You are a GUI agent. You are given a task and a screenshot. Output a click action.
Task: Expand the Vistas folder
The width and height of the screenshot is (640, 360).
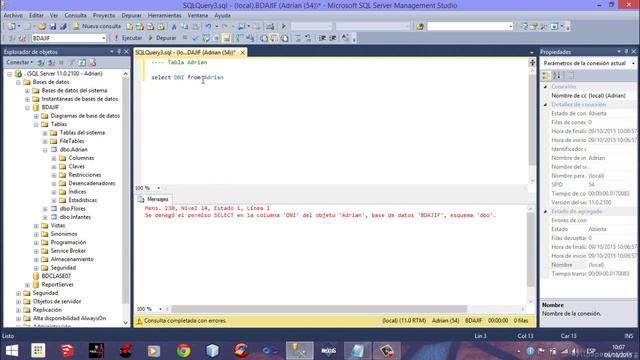pyautogui.click(x=36, y=226)
